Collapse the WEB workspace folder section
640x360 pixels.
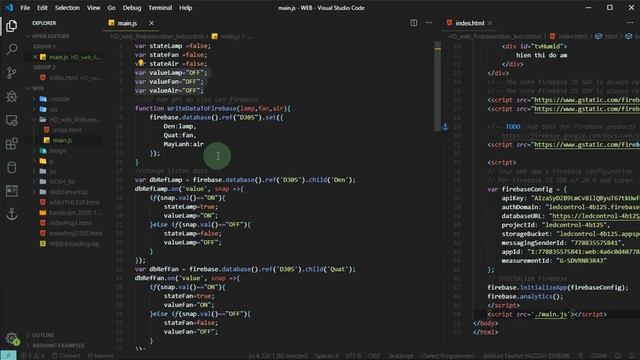(63, 88)
